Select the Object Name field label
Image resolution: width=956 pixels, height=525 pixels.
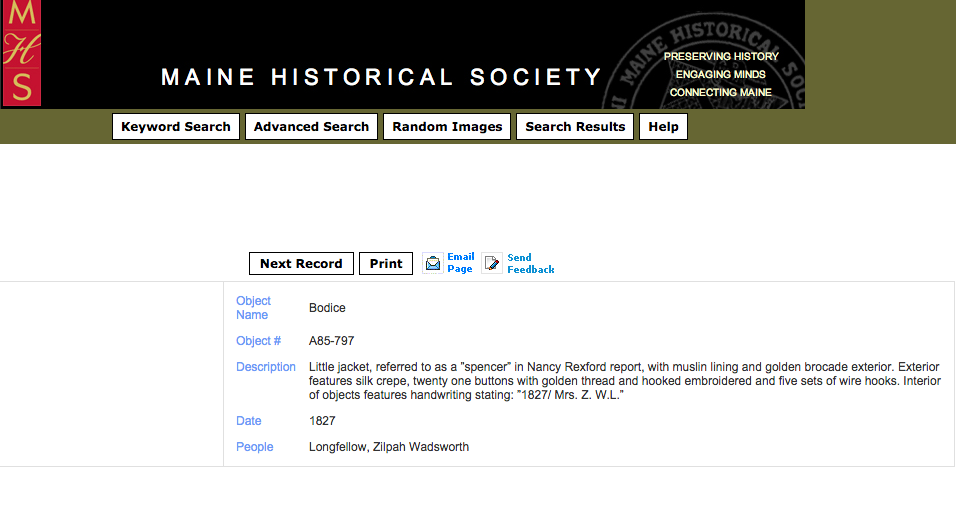tap(253, 308)
